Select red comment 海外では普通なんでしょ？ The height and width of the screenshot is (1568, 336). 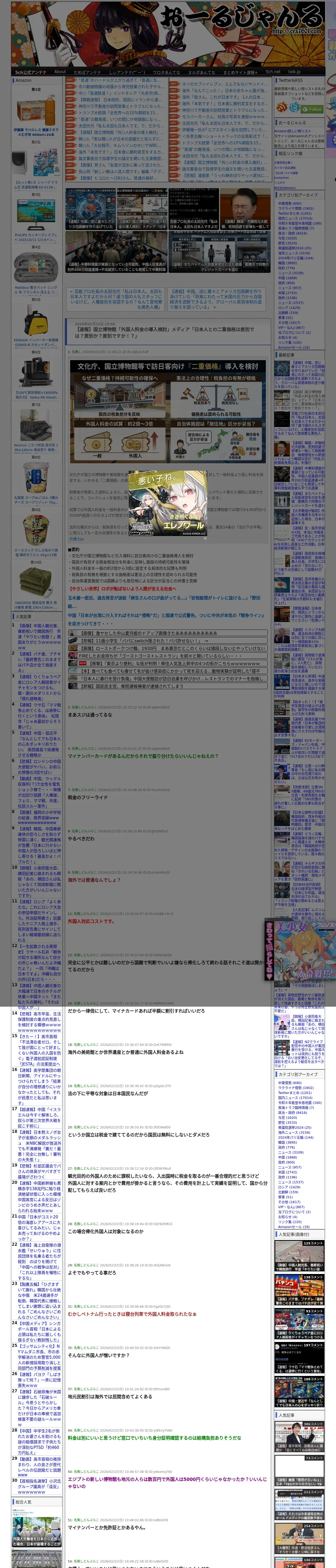pos(94,880)
